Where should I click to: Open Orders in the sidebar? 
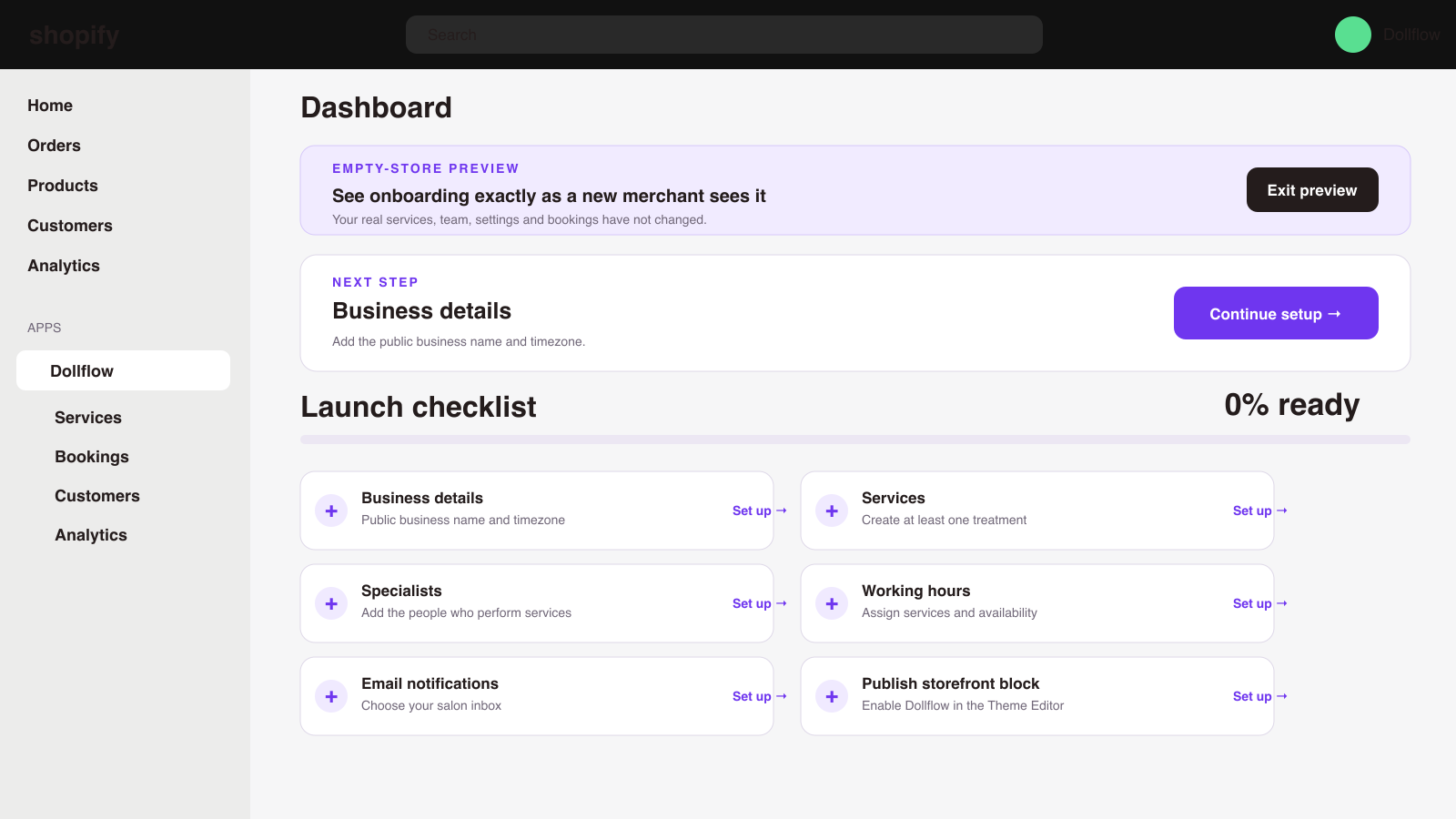54,146
